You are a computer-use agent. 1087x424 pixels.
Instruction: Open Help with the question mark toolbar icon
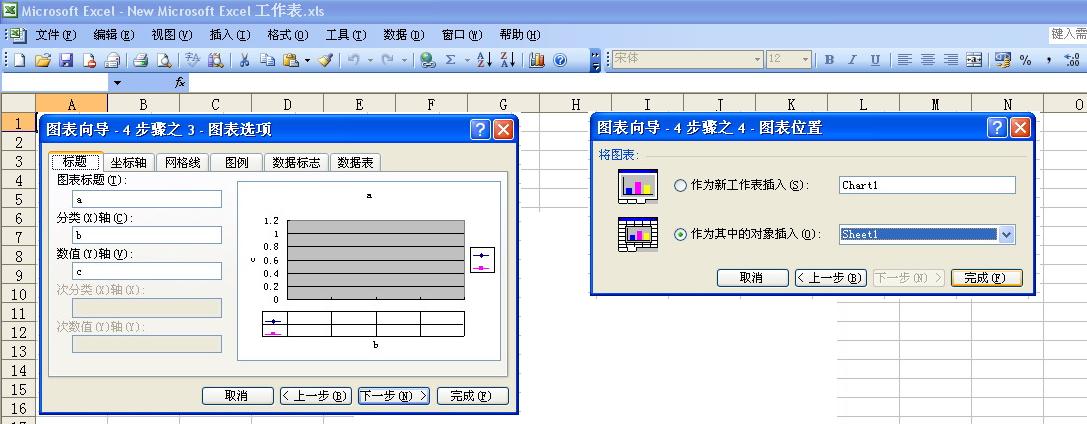coord(559,60)
